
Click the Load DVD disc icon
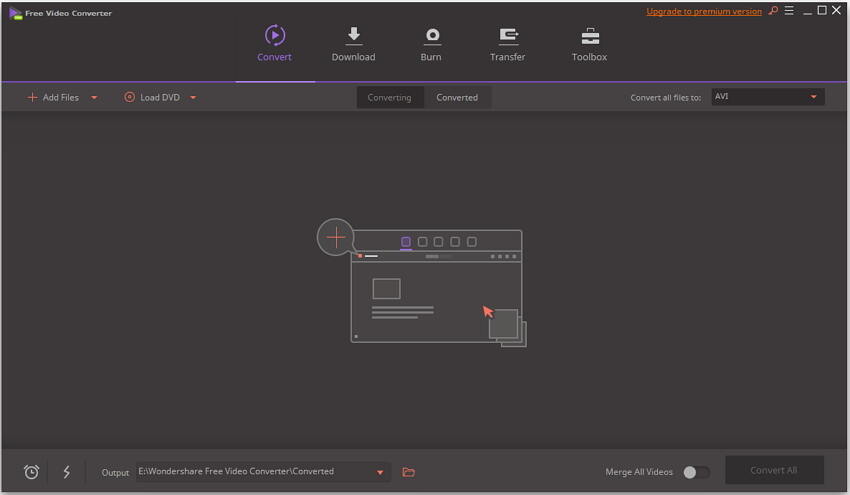click(130, 97)
